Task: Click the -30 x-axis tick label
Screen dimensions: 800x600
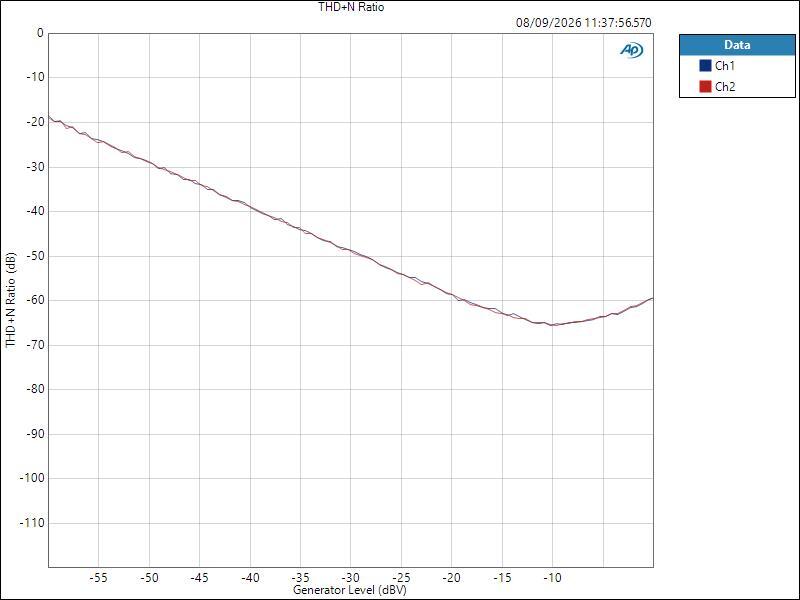Action: [350, 578]
